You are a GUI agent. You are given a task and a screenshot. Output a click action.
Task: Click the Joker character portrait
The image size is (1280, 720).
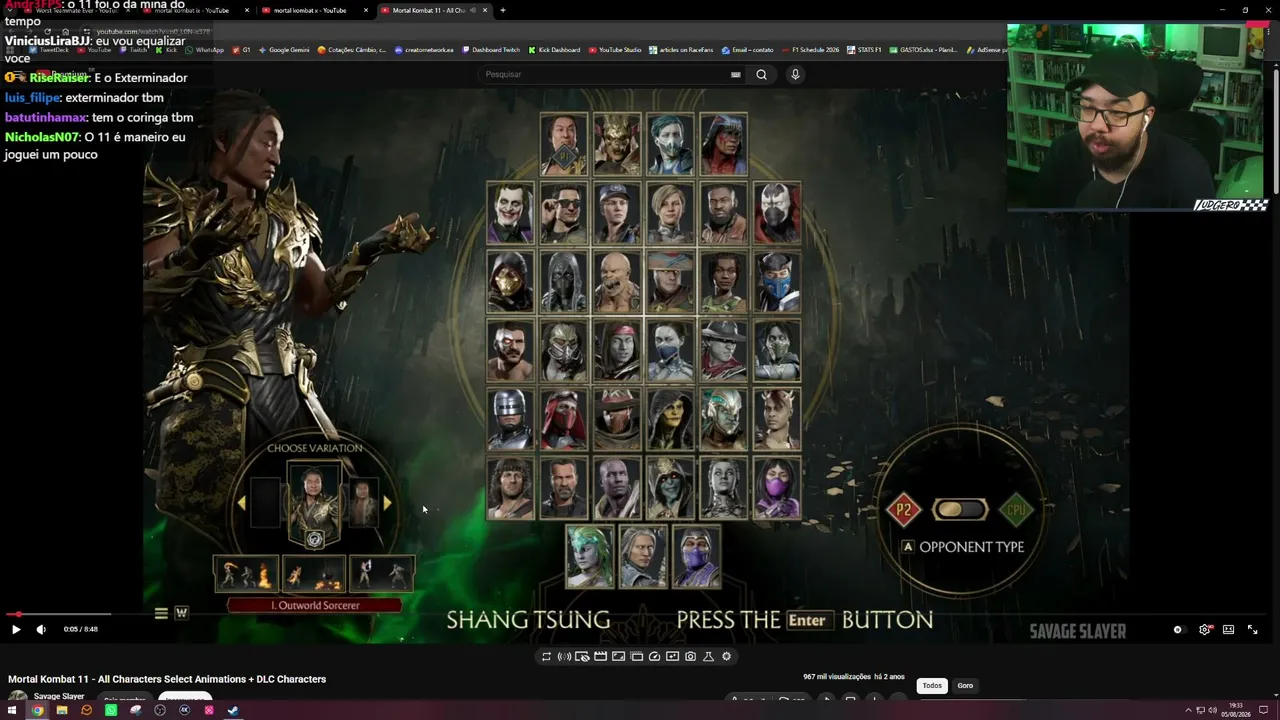pos(510,213)
